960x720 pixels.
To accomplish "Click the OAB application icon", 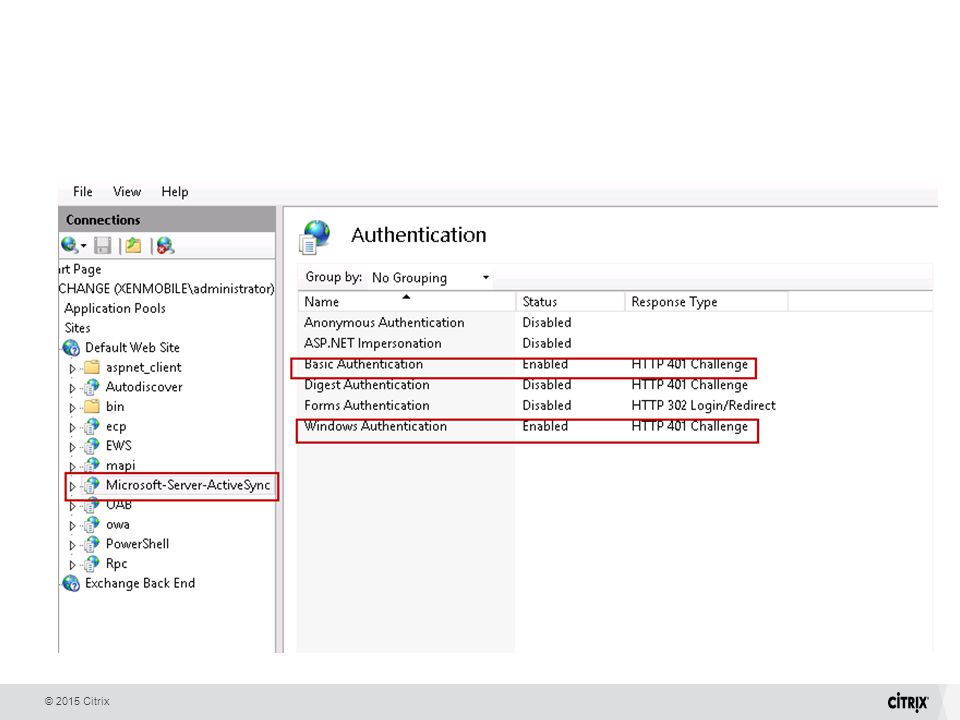I will (x=91, y=505).
